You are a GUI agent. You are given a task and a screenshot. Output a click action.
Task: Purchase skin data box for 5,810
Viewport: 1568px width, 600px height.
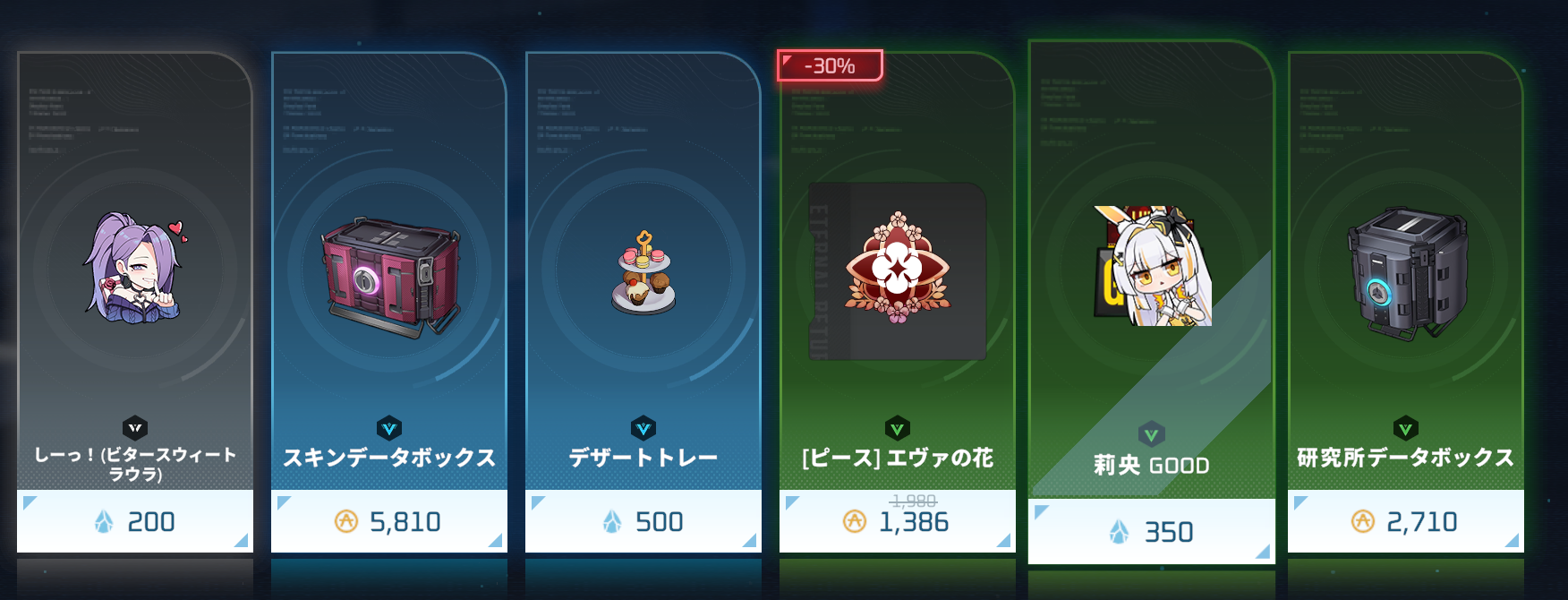click(389, 521)
